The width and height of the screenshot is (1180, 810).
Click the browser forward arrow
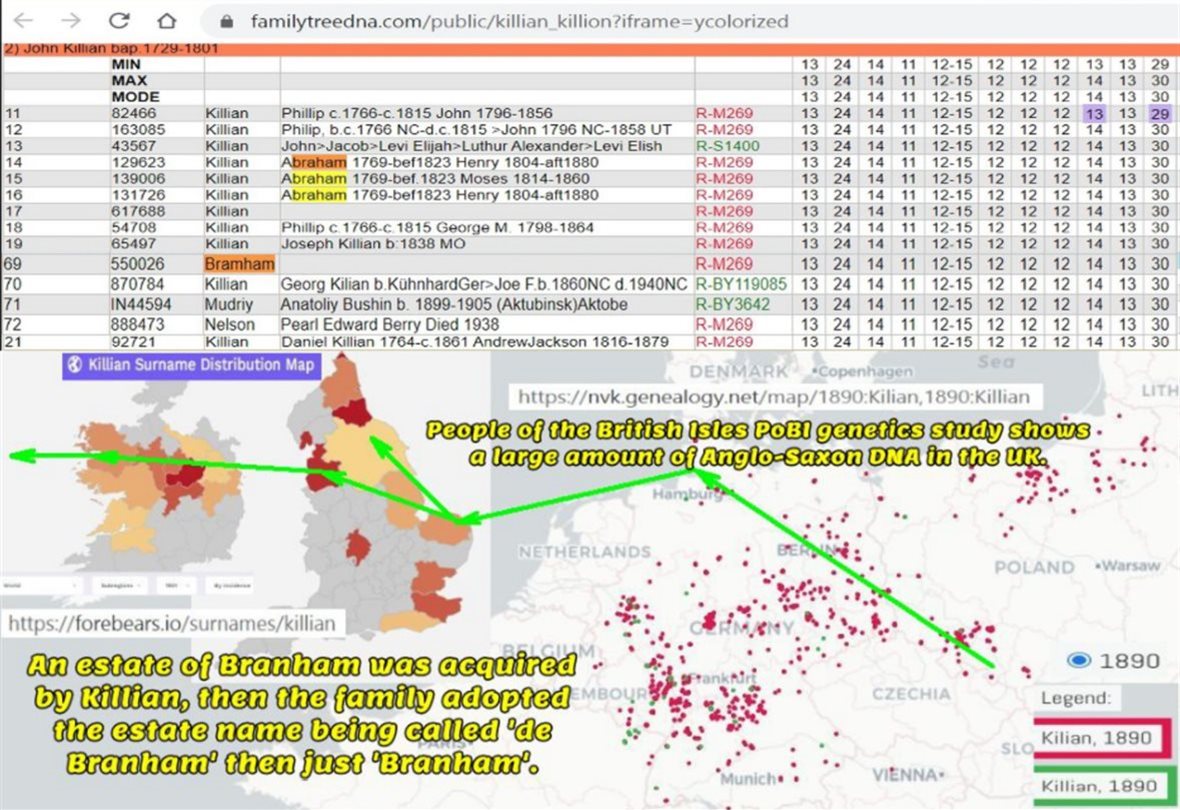[71, 20]
